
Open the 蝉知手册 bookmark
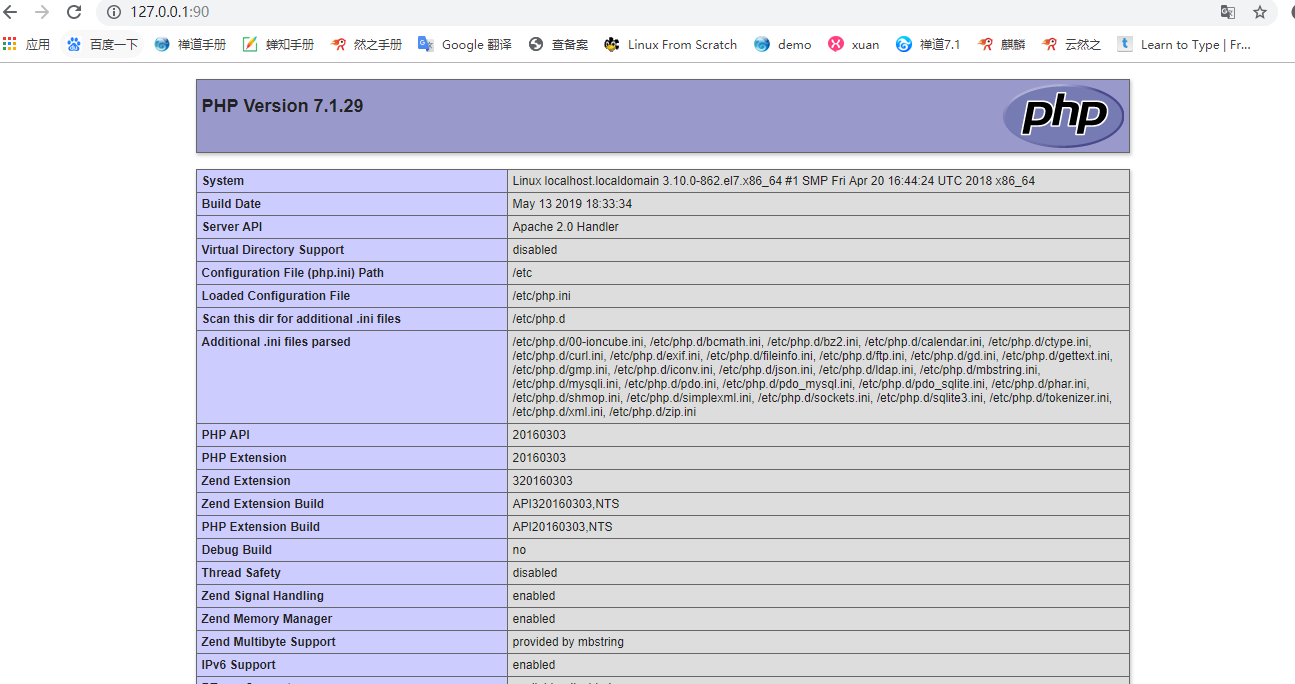tap(278, 44)
